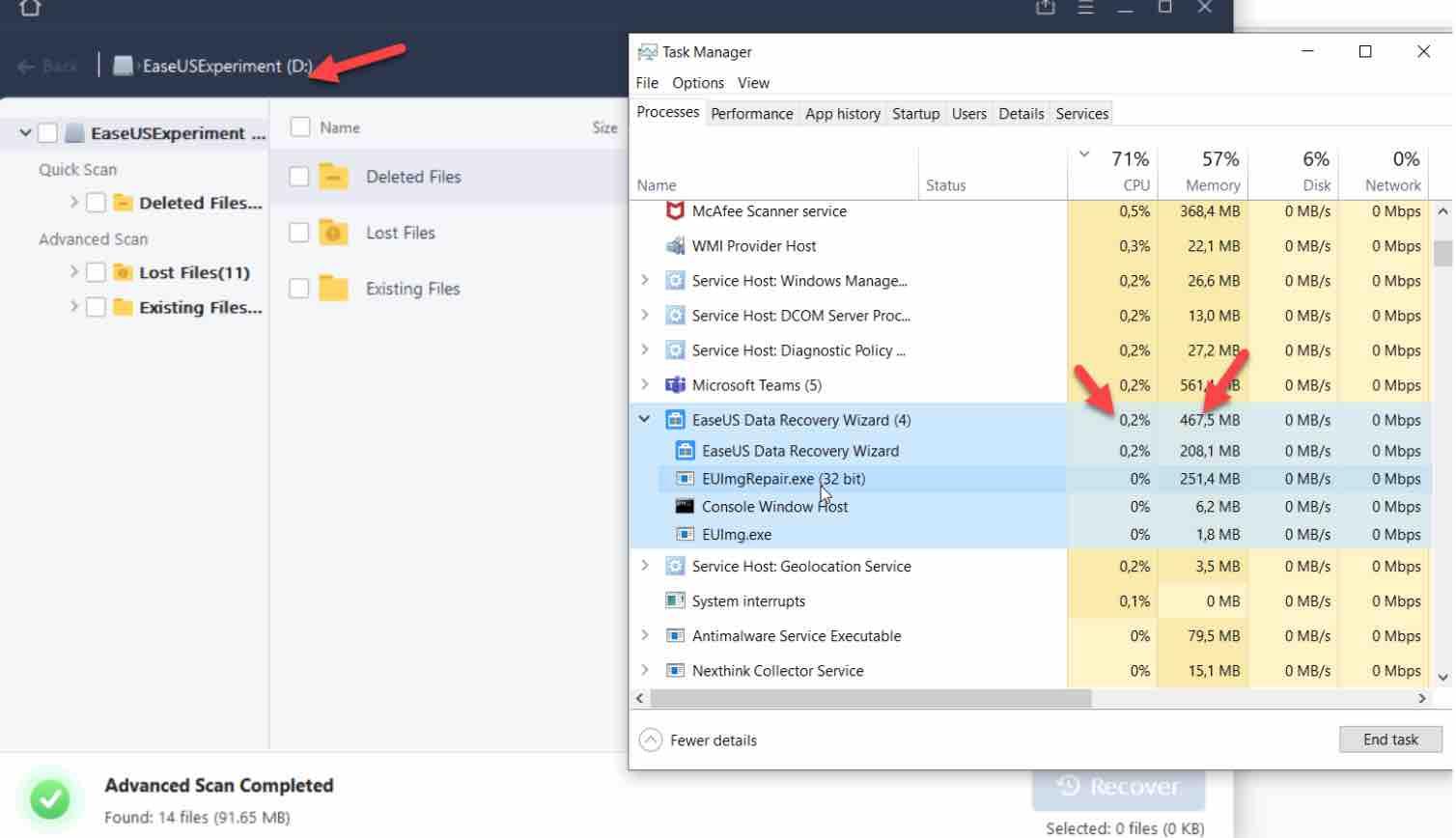The width and height of the screenshot is (1456, 838).
Task: Collapse the EaseUSExperiment root tree node
Action: click(25, 133)
